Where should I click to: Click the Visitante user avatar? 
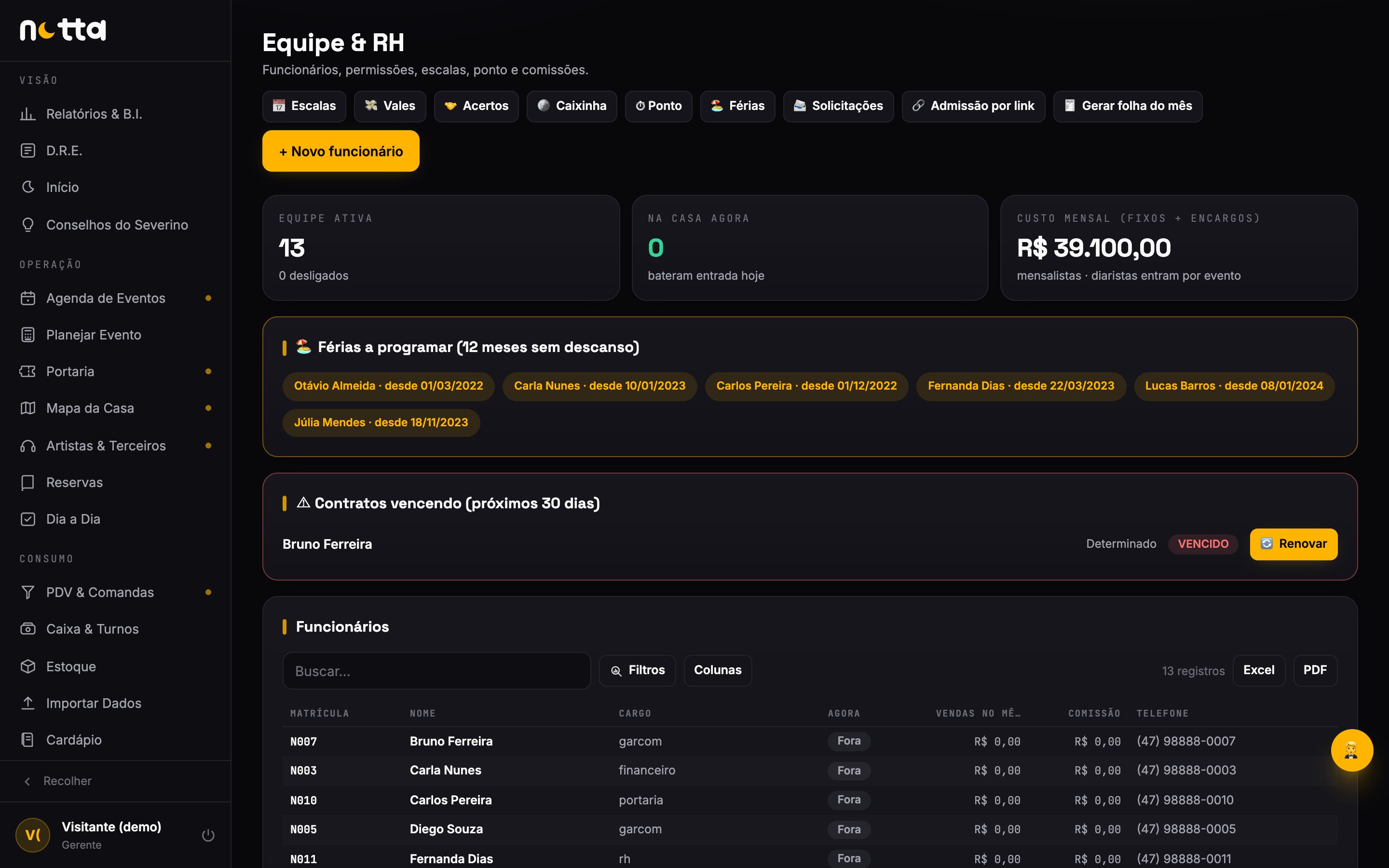pos(33,835)
